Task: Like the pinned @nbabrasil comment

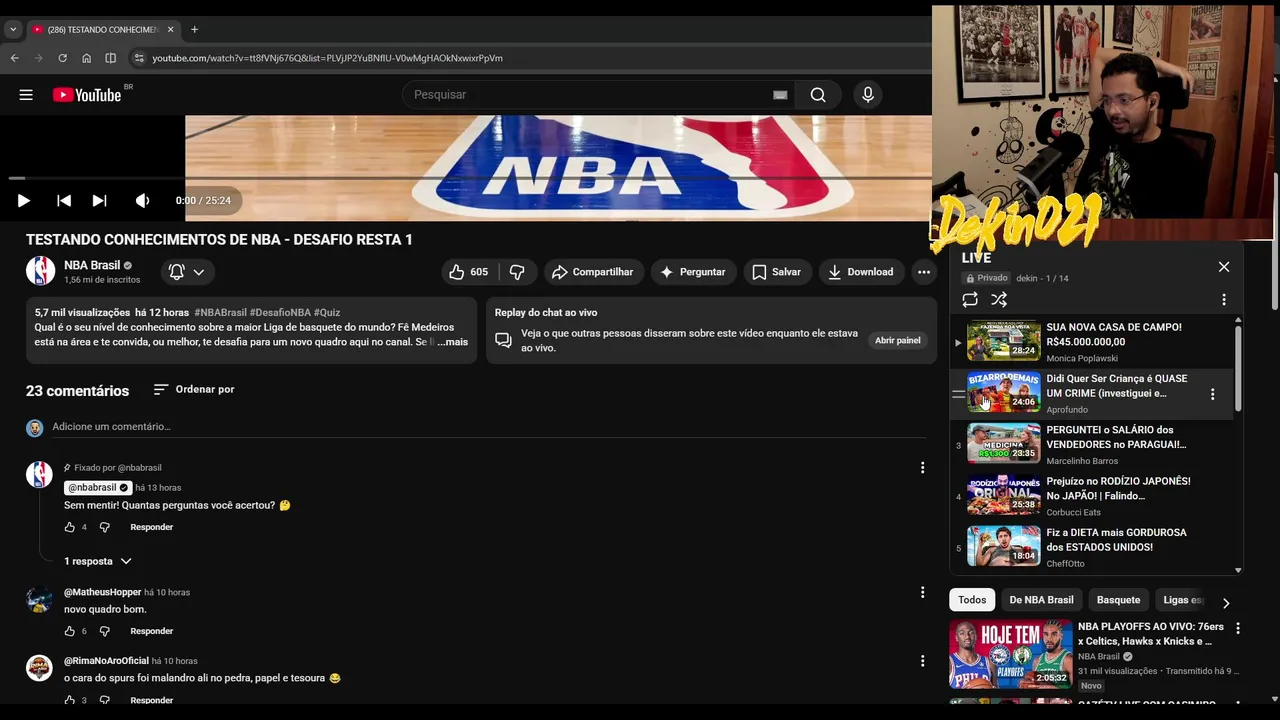Action: coord(70,527)
